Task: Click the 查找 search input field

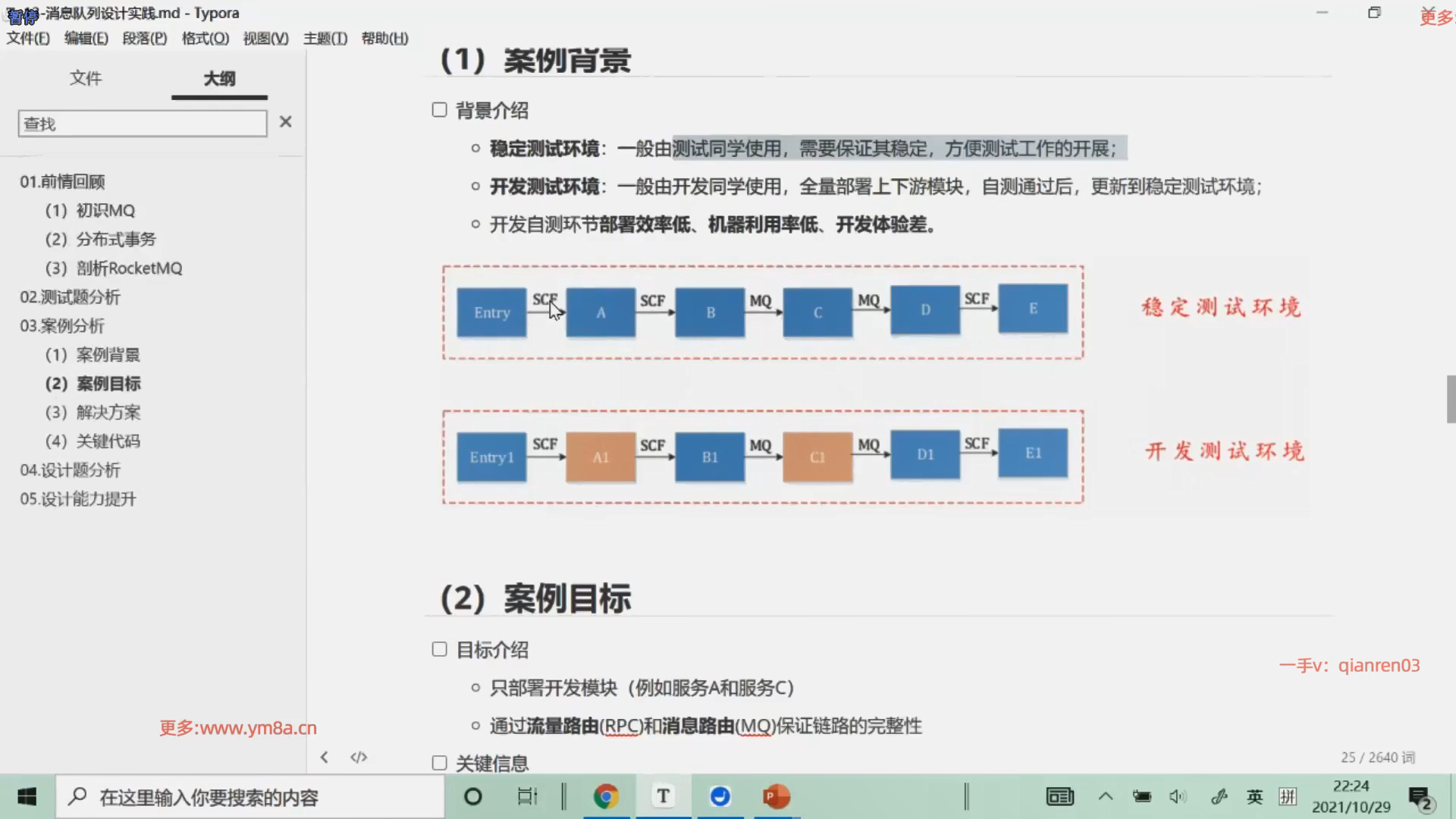Action: pos(143,124)
